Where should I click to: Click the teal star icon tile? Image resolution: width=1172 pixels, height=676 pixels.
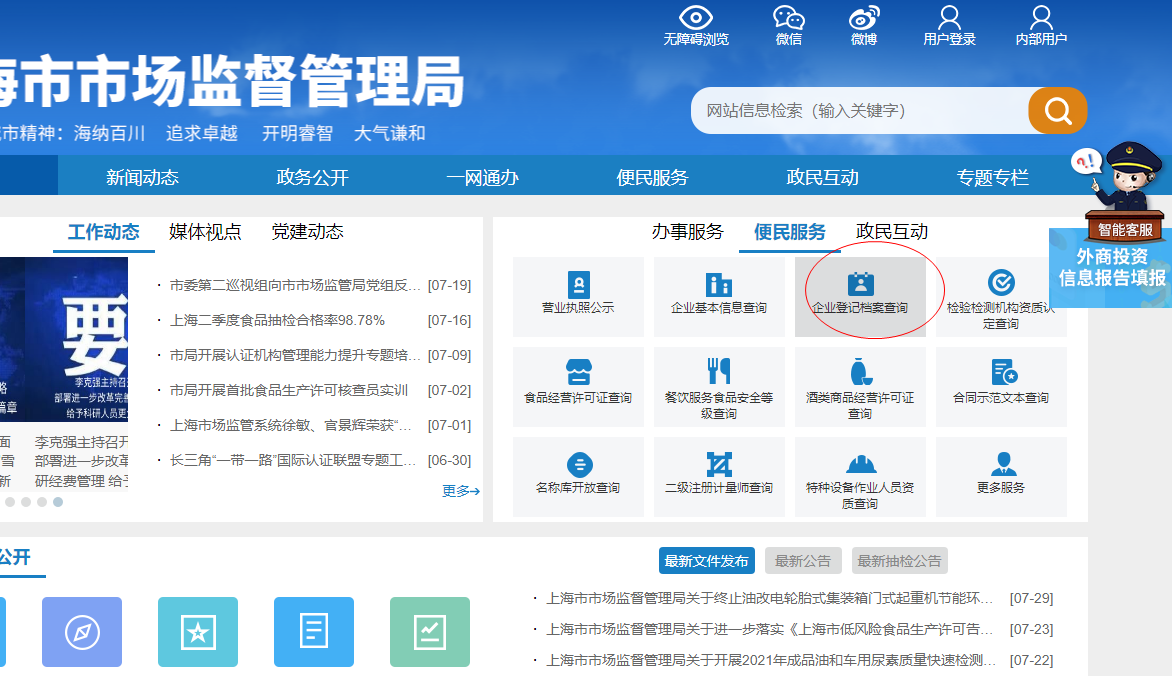coord(198,632)
